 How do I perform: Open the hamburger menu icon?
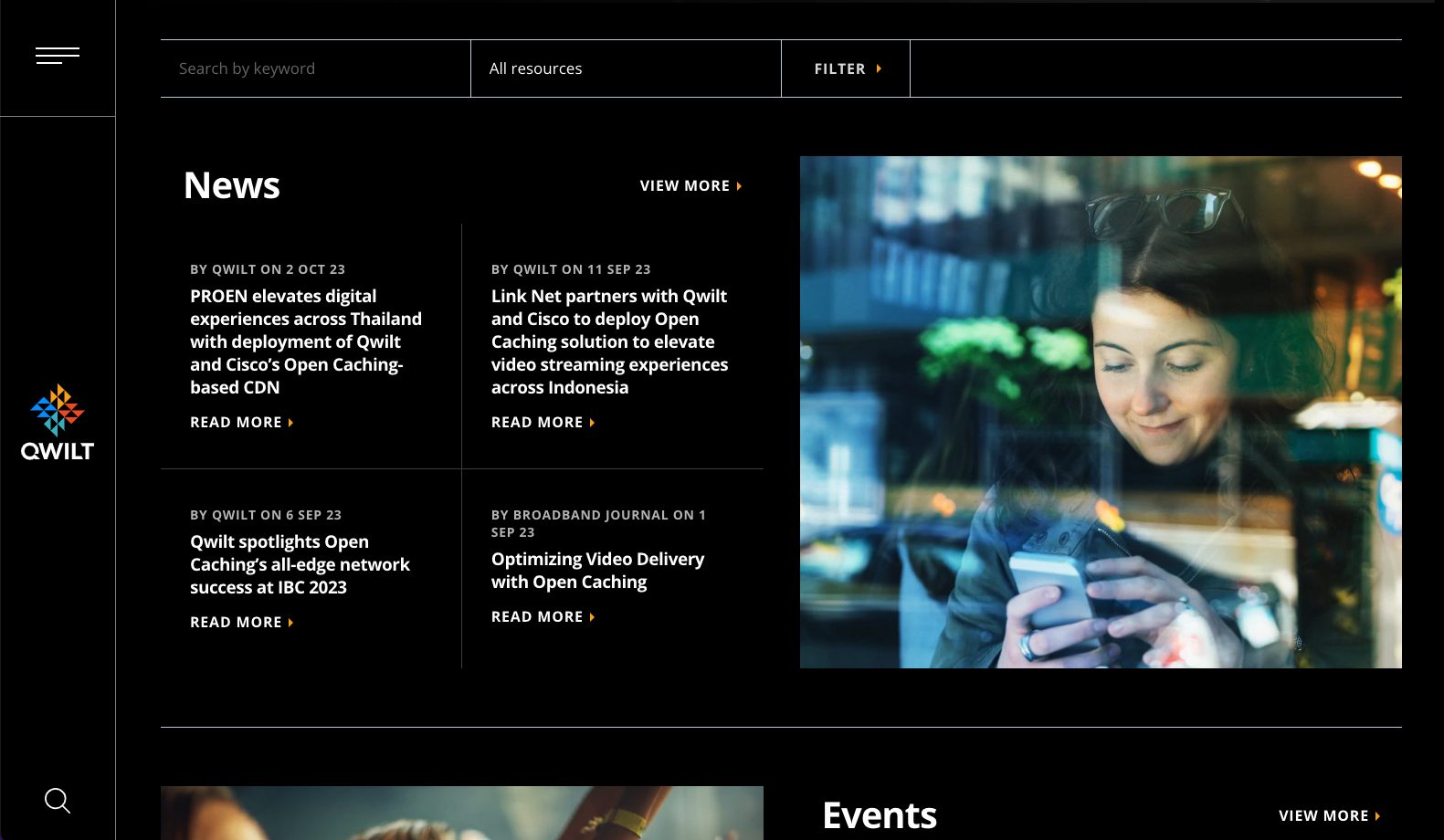[x=58, y=56]
